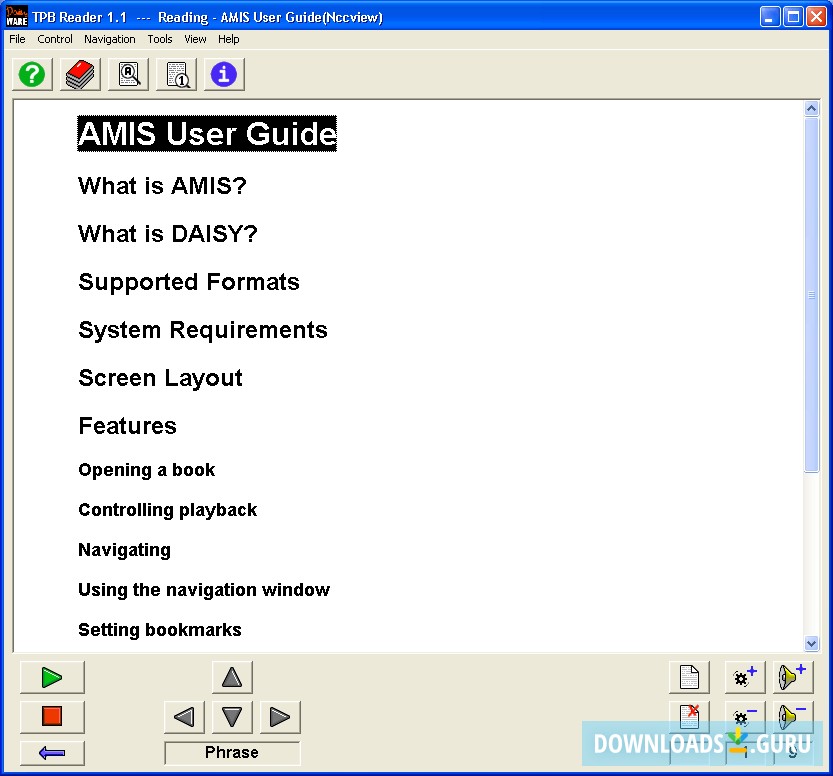
Task: Jump to 'Navigating' entry
Action: click(x=124, y=550)
